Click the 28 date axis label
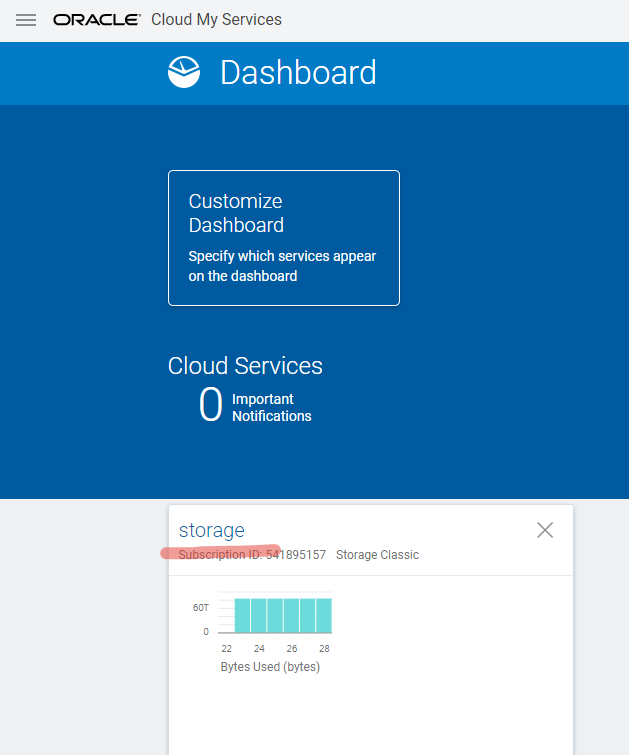Viewport: 629px width, 755px height. click(324, 649)
